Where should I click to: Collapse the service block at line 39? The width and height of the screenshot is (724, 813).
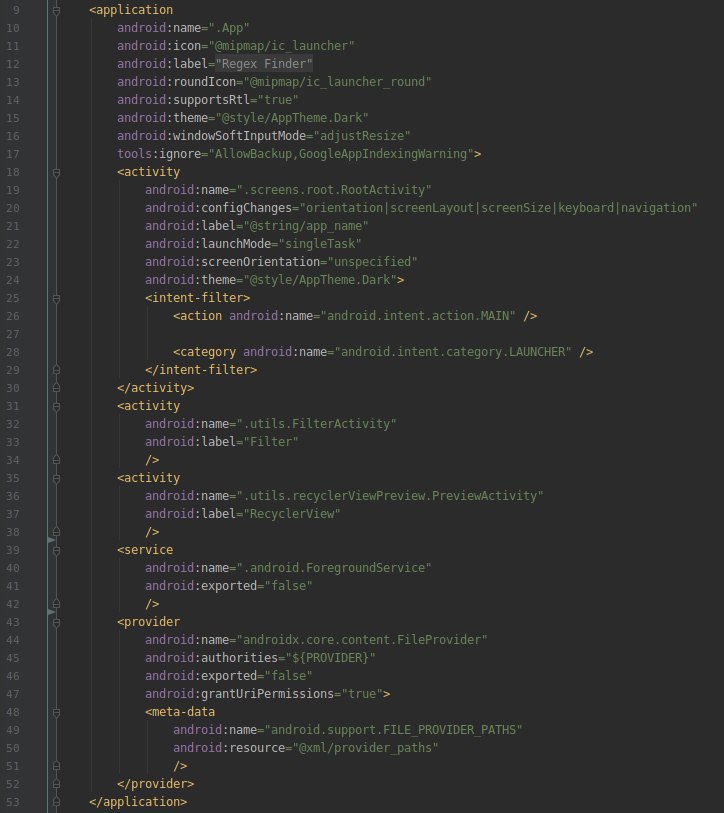click(57, 550)
